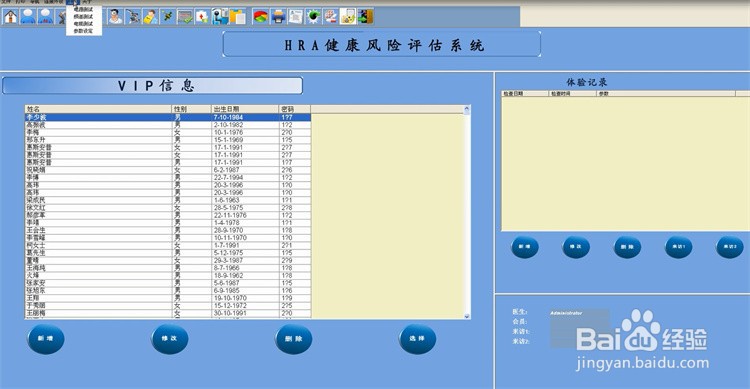
Task: Select row with birthdate 1-4-1978
Action: [x=167, y=222]
